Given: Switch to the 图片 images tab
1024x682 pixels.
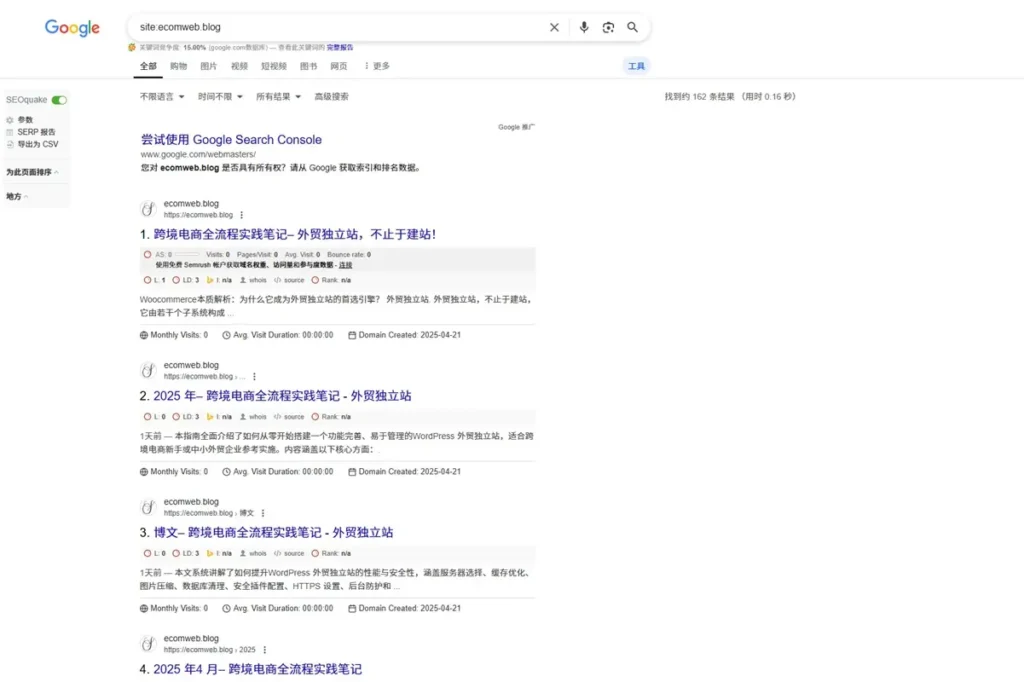Looking at the screenshot, I should click(x=208, y=65).
